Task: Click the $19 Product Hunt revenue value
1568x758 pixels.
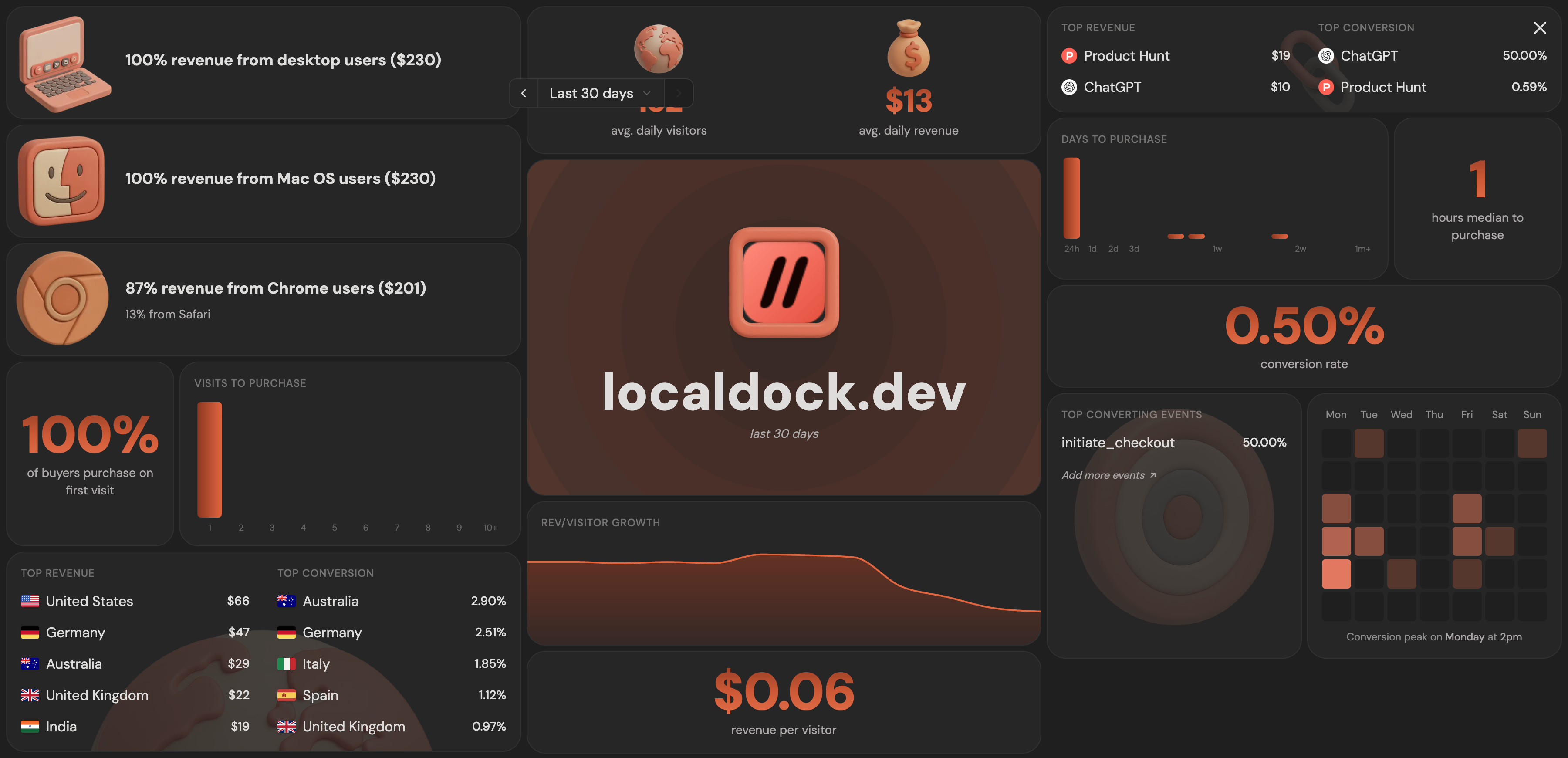Action: [1280, 56]
